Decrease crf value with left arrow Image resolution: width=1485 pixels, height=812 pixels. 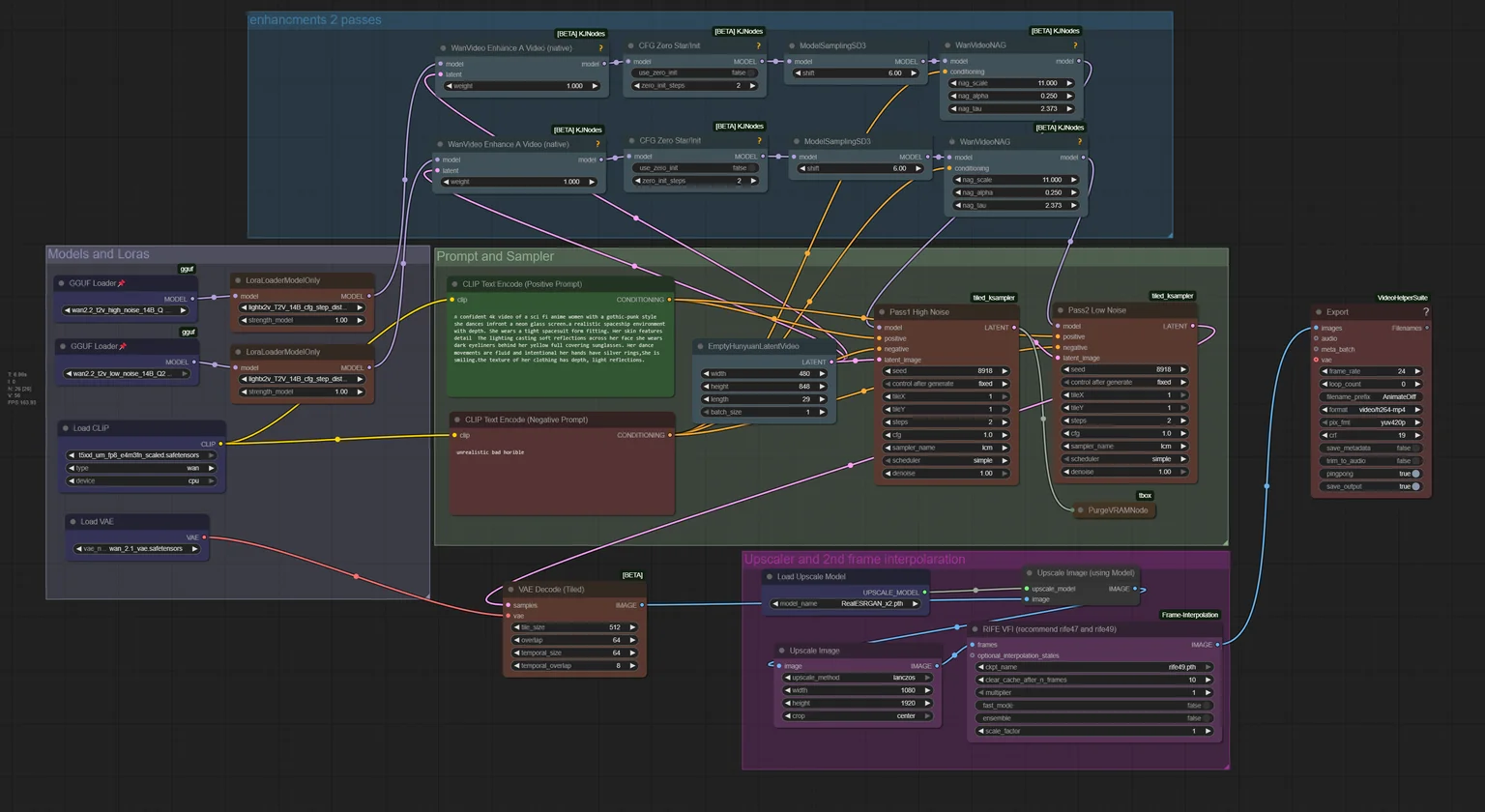[1325, 435]
